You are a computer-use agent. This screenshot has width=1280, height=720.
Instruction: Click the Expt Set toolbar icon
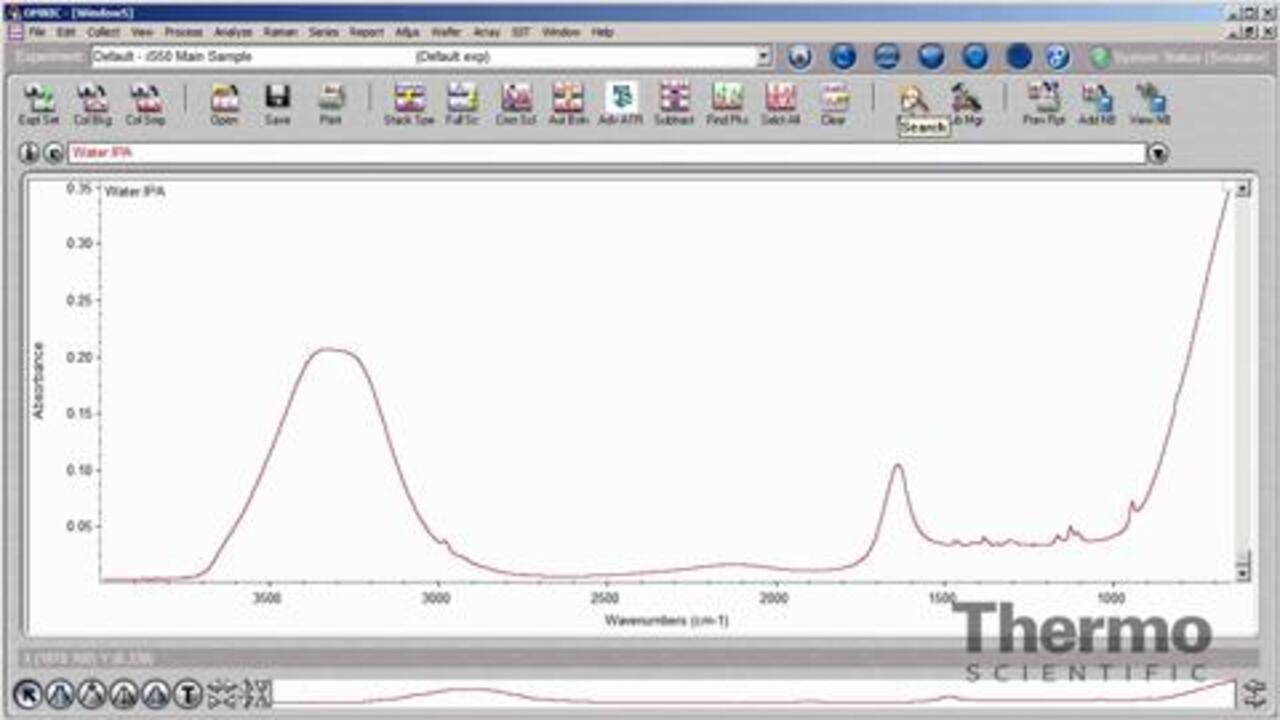tap(39, 102)
